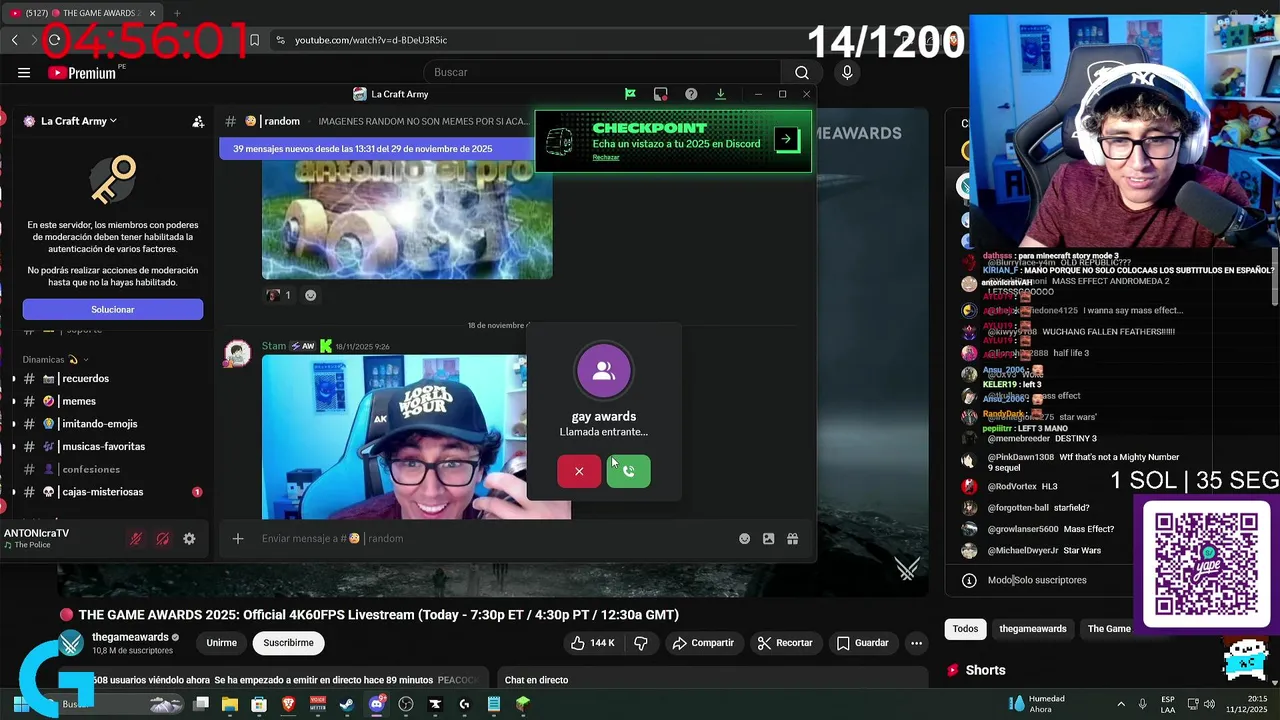
Task: Click ANTONIcraTV user panel name
Action: point(37,533)
